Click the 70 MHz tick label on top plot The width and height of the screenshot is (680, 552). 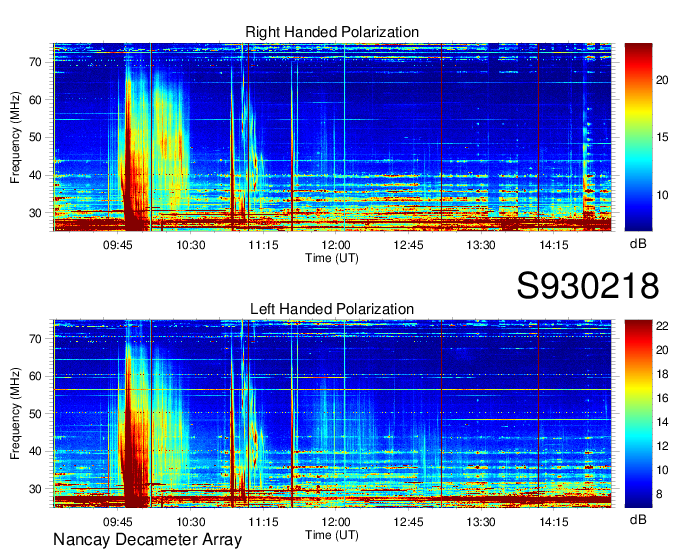tap(35, 62)
